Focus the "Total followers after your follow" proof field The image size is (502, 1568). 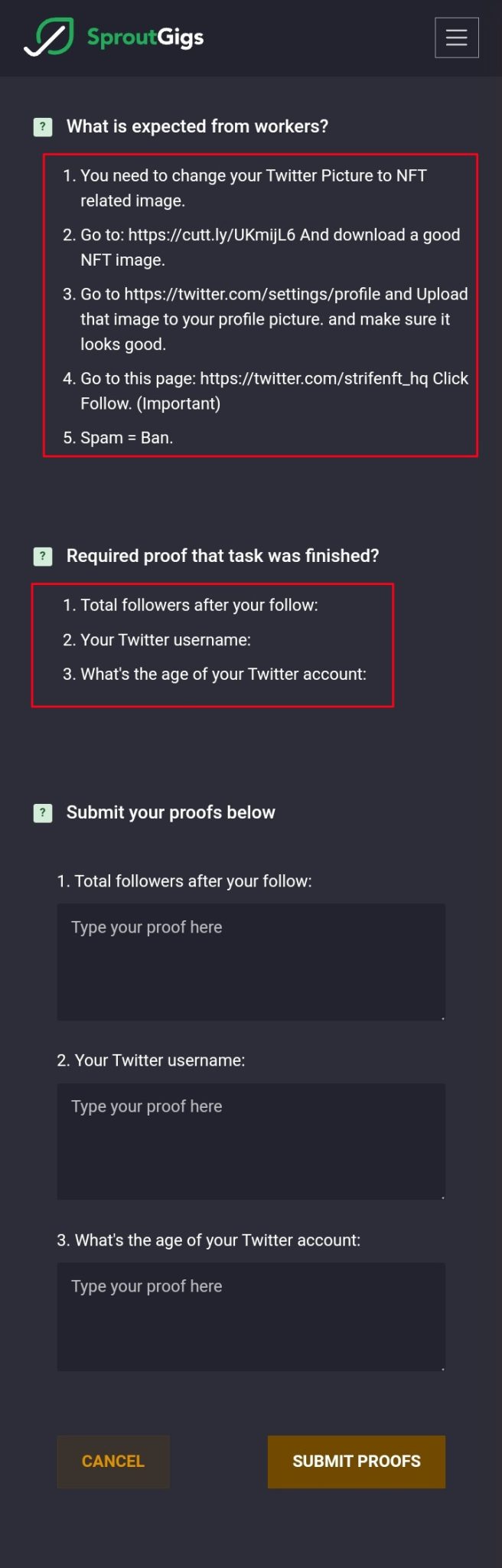[x=251, y=962]
